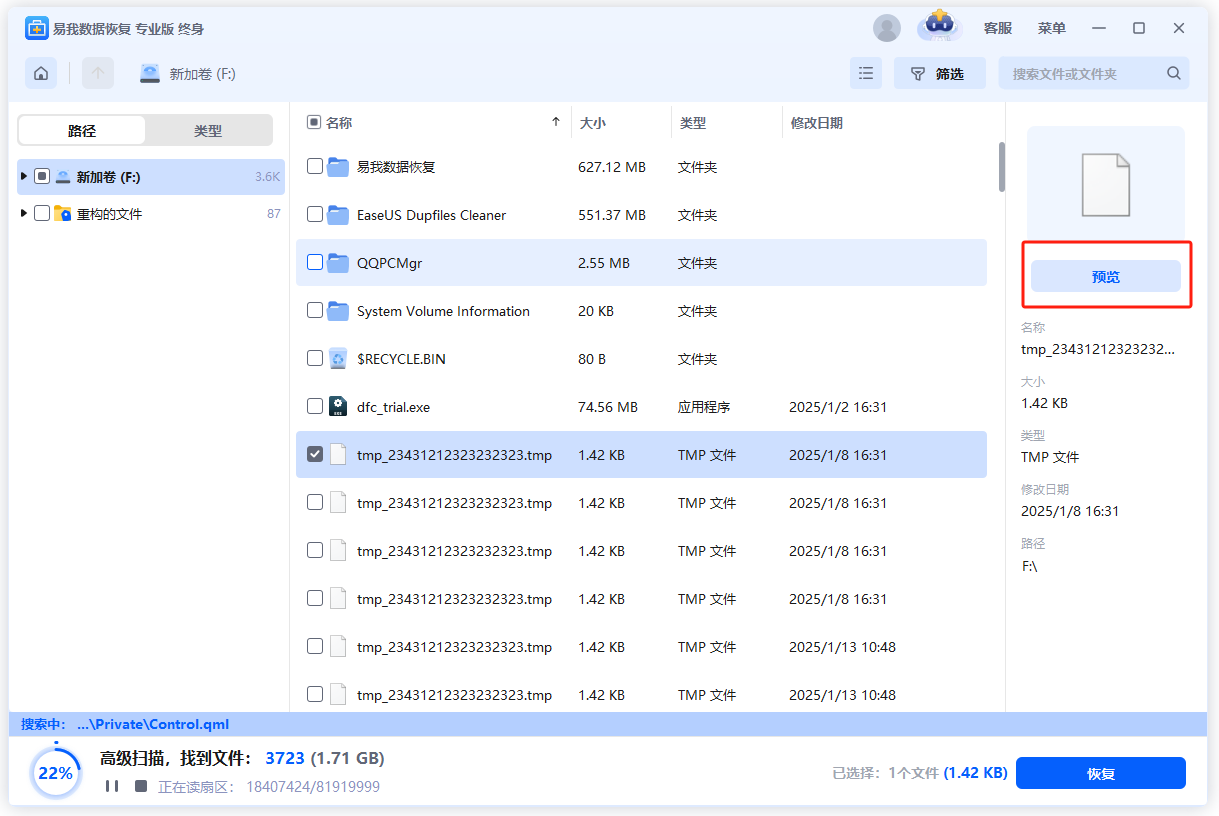The width and height of the screenshot is (1219, 816).
Task: Expand the 新加卷 (F:) tree node
Action: click(24, 176)
